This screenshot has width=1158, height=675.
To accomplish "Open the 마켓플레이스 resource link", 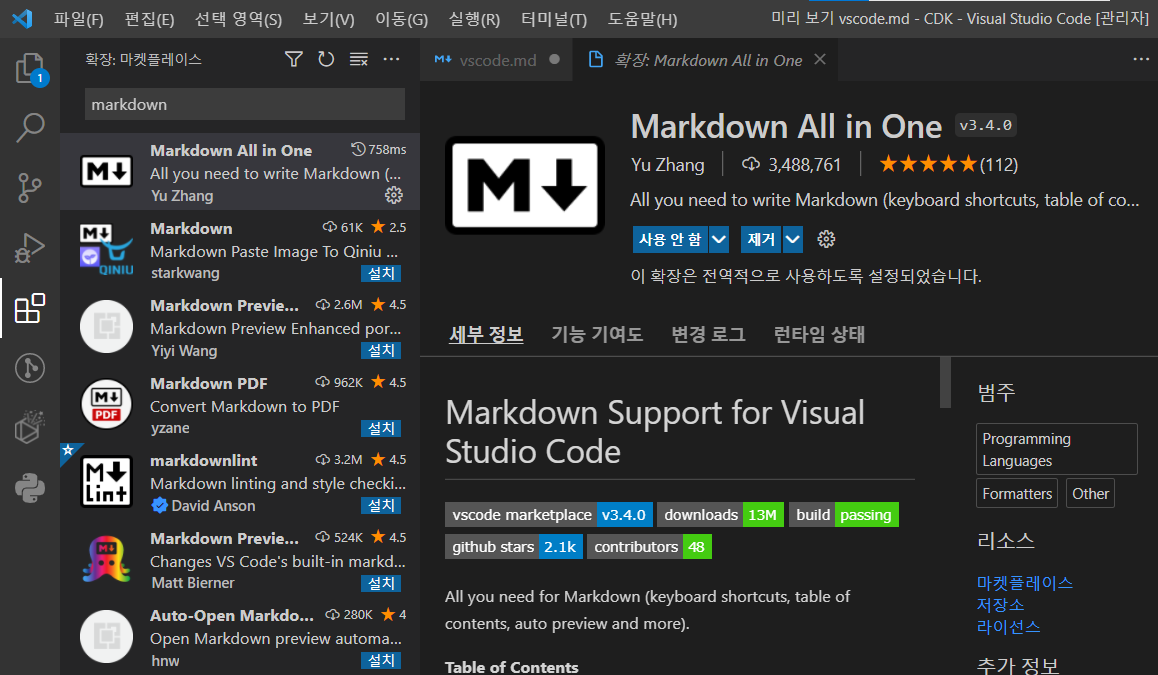I will coord(1024,583).
